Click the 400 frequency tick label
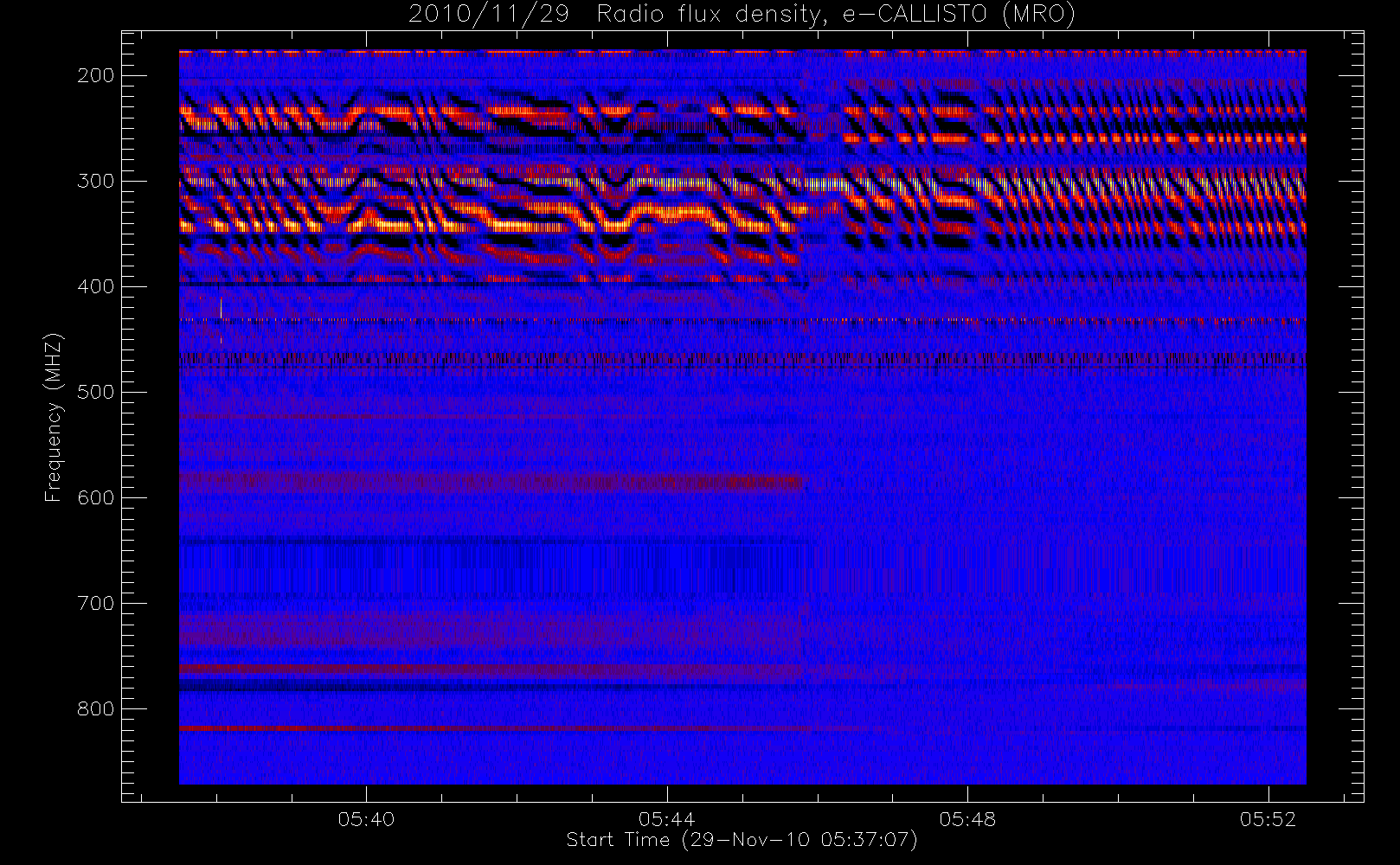This screenshot has height=865, width=1400. [95, 287]
